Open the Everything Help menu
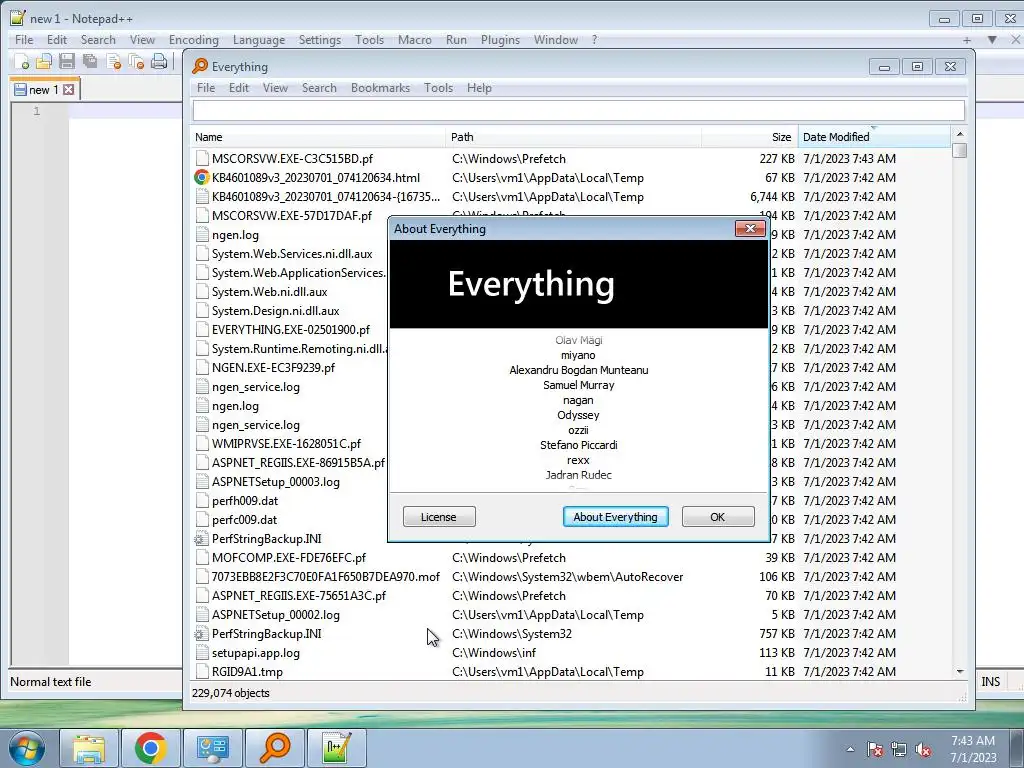Image resolution: width=1024 pixels, height=768 pixels. click(x=479, y=88)
